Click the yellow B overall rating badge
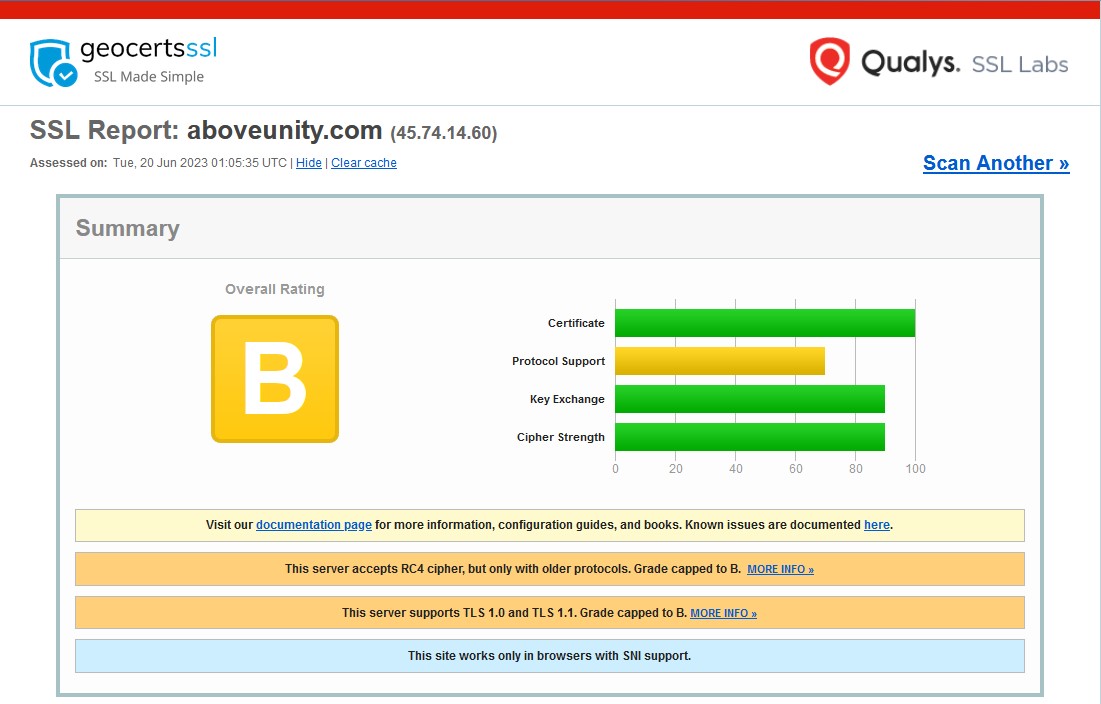The height and width of the screenshot is (704, 1101). point(275,379)
